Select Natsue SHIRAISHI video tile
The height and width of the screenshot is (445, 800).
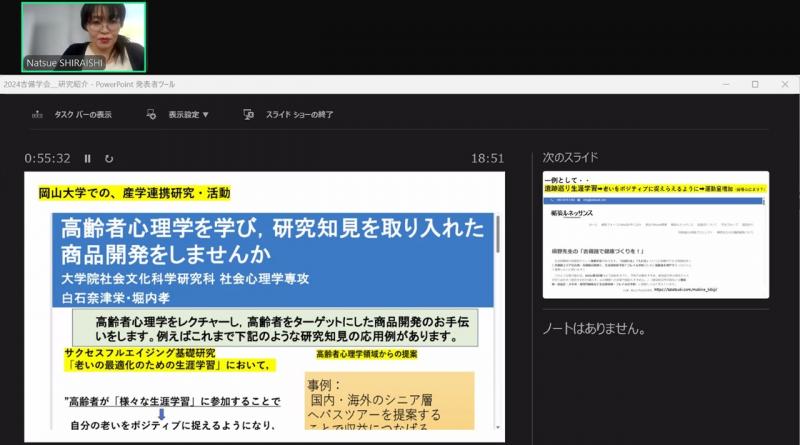[84, 37]
